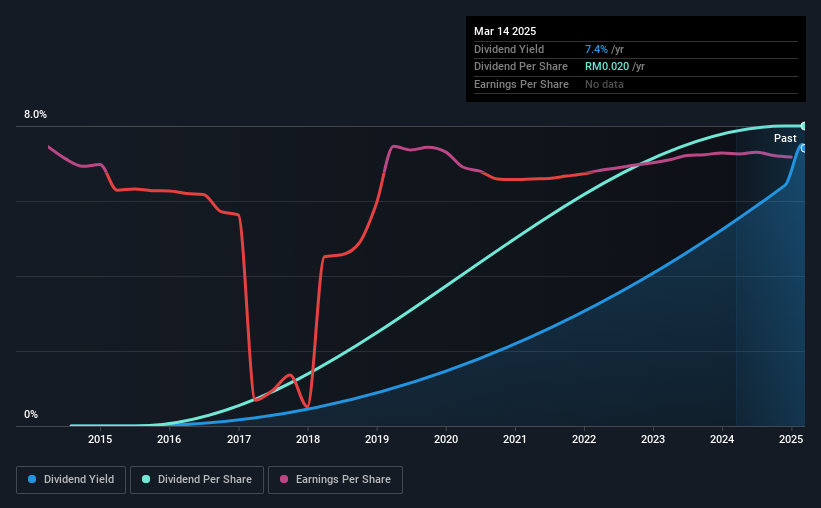The image size is (821, 508).
Task: Toggle the Dividend Yield legend button
Action: pos(71,480)
